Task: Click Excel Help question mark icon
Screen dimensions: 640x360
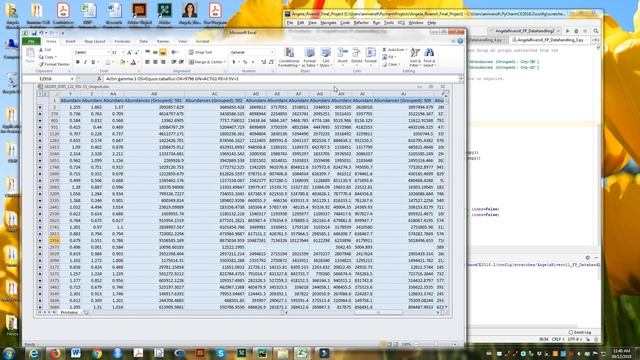Action: (460, 41)
